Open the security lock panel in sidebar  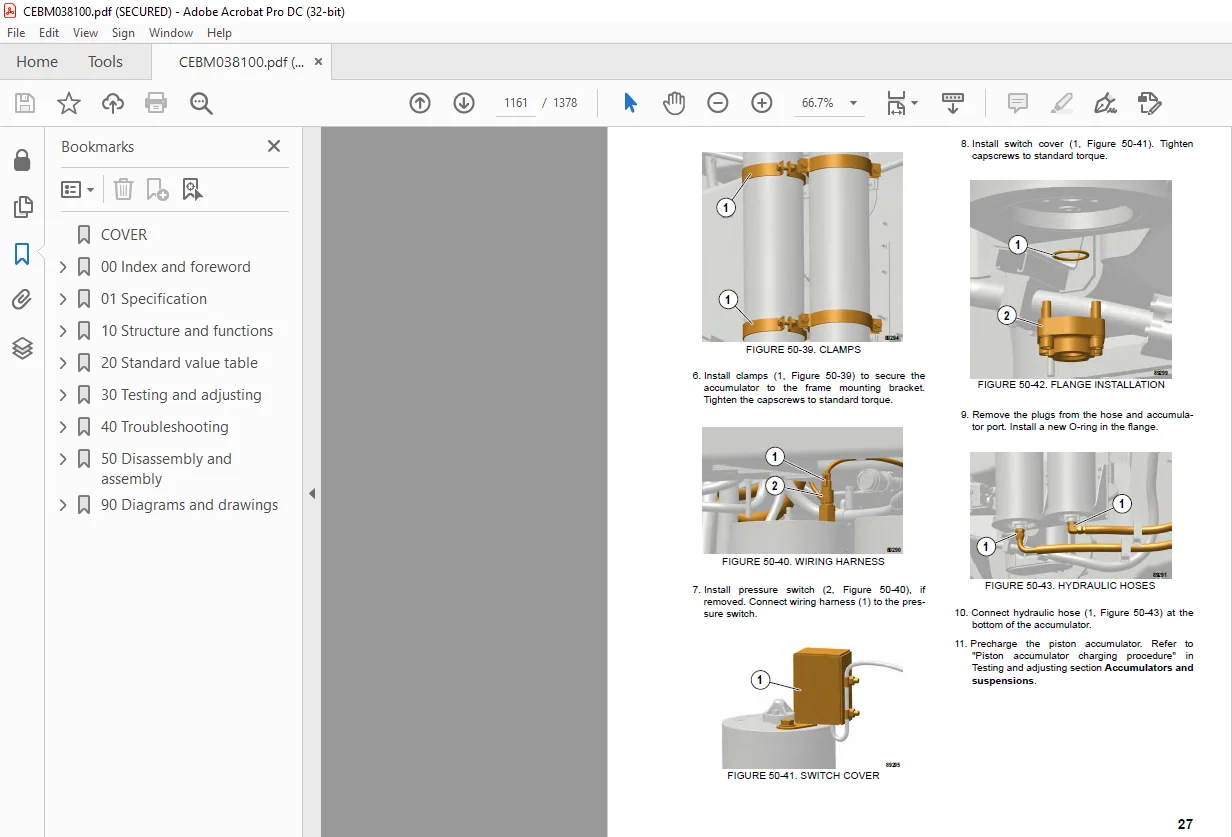22,161
